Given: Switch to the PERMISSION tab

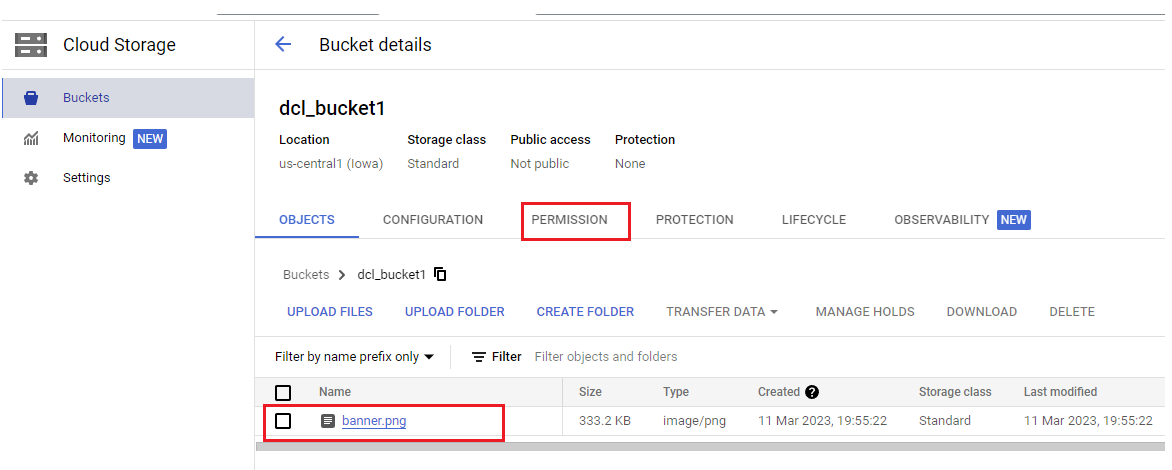Looking at the screenshot, I should click(570, 220).
